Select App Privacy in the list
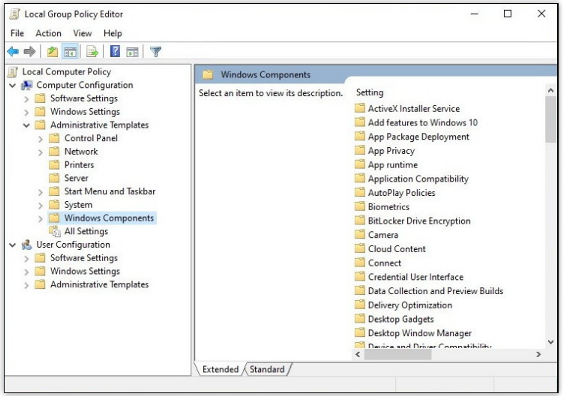Screen dimensions: 563x396 coord(391,150)
